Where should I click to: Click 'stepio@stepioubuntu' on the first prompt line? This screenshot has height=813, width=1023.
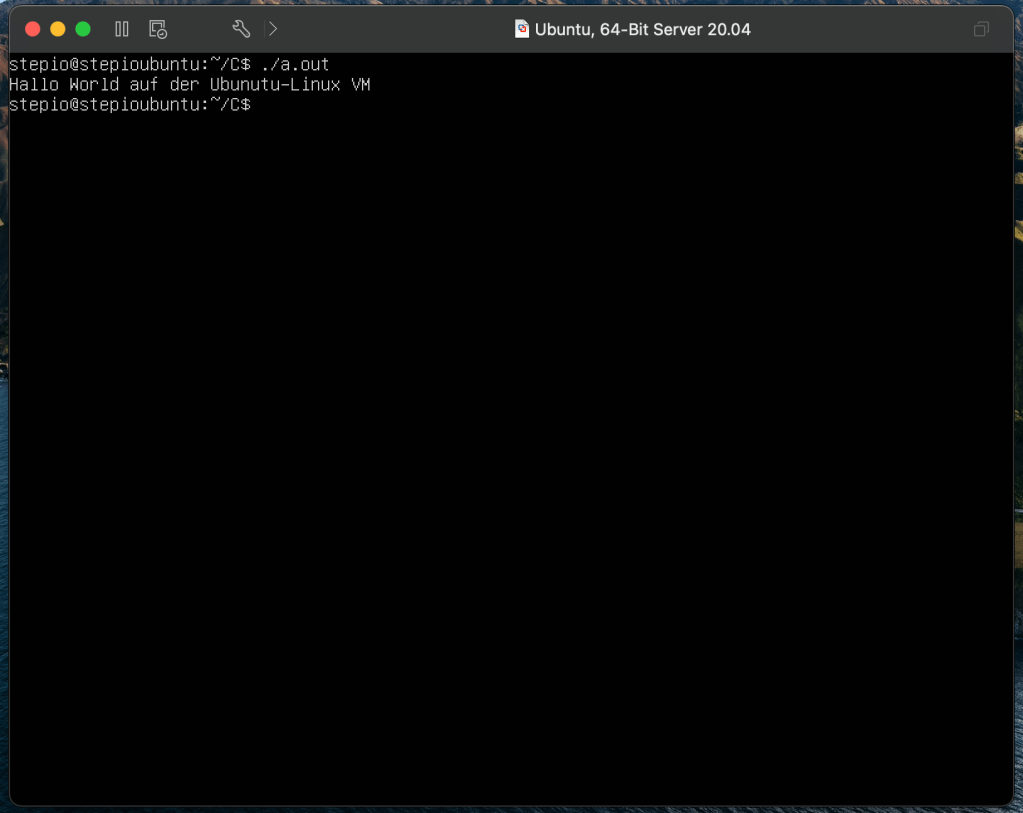click(104, 65)
